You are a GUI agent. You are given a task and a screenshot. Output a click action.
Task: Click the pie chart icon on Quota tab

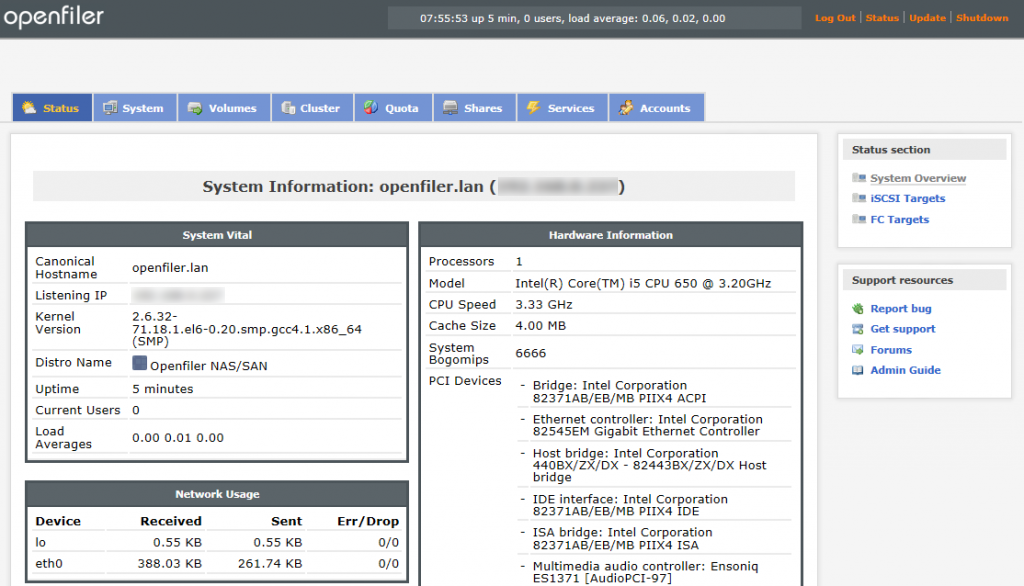[371, 108]
